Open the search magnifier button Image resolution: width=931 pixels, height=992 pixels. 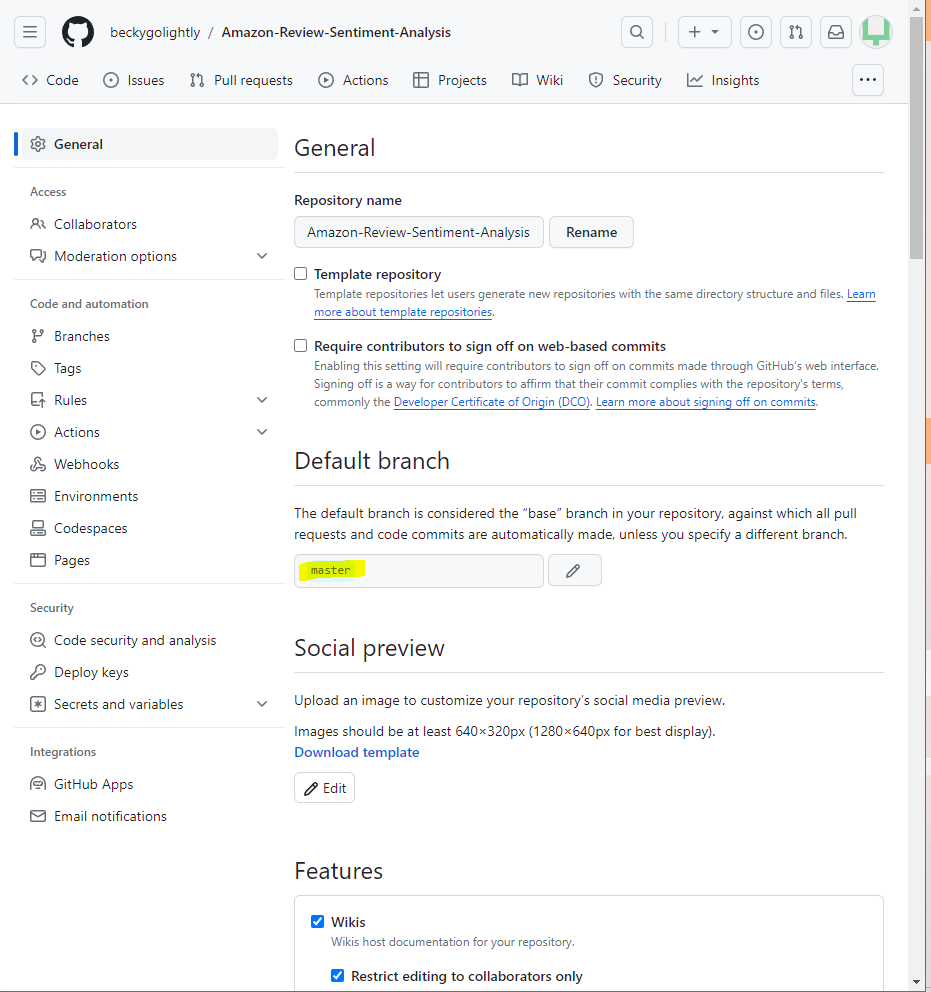[x=637, y=32]
